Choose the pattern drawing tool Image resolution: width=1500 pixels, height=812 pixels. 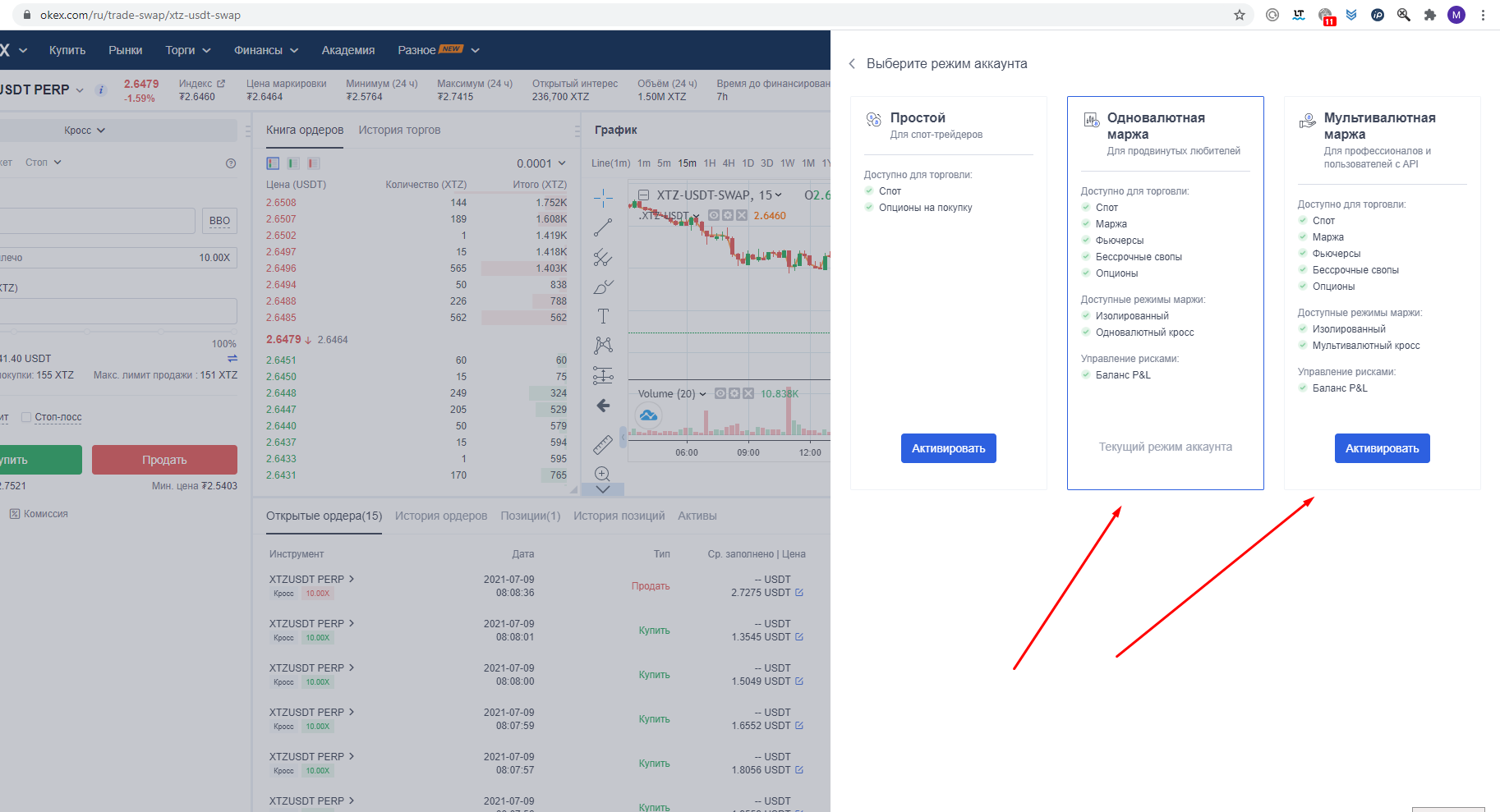[603, 346]
